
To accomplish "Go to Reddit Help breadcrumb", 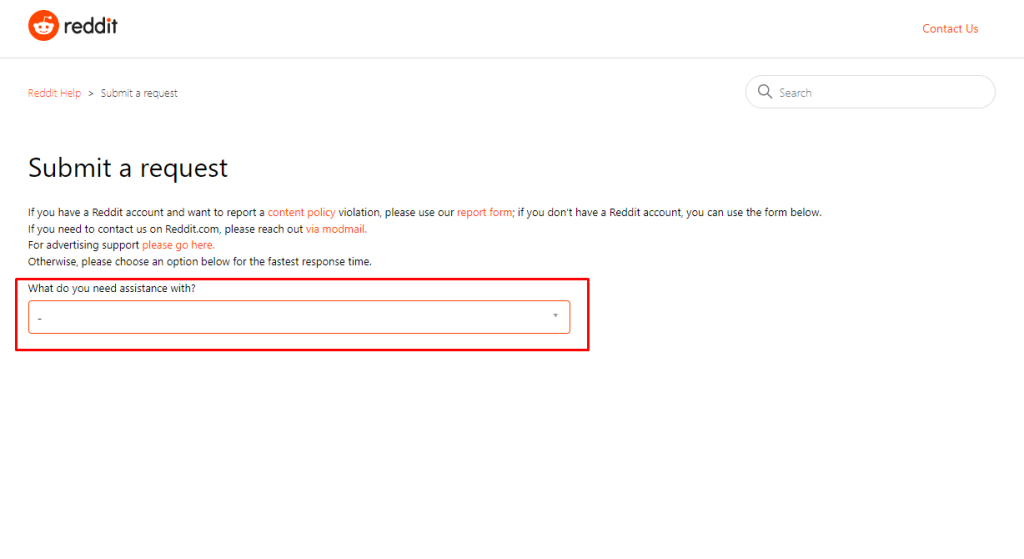I will tap(54, 93).
